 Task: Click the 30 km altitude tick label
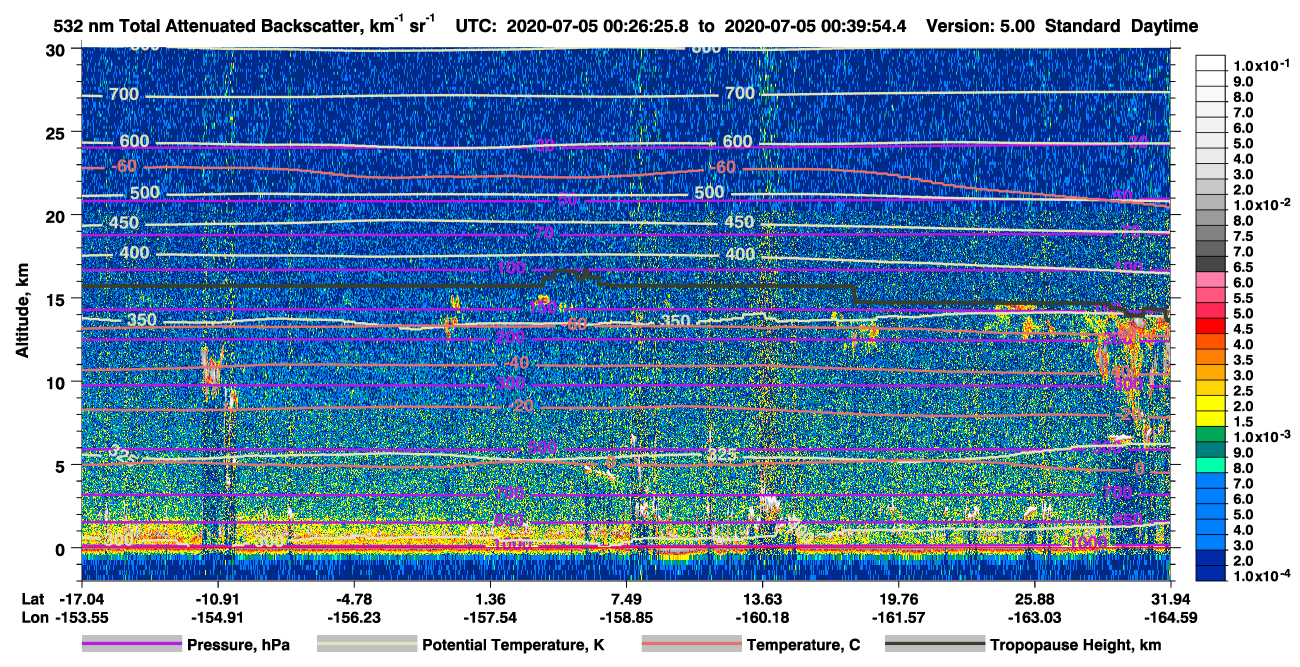tap(59, 50)
